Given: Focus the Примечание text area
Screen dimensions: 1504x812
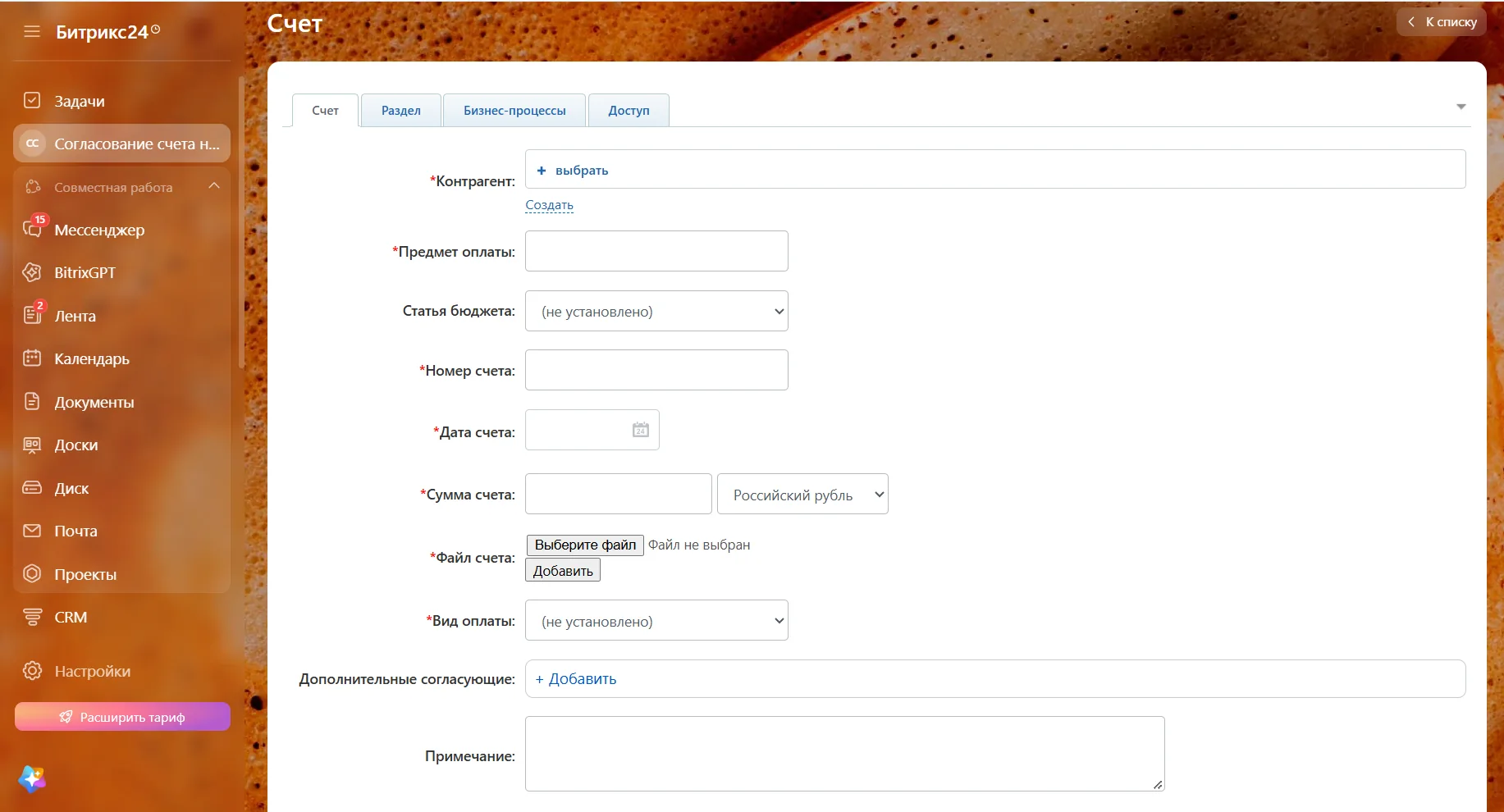Looking at the screenshot, I should pos(845,754).
